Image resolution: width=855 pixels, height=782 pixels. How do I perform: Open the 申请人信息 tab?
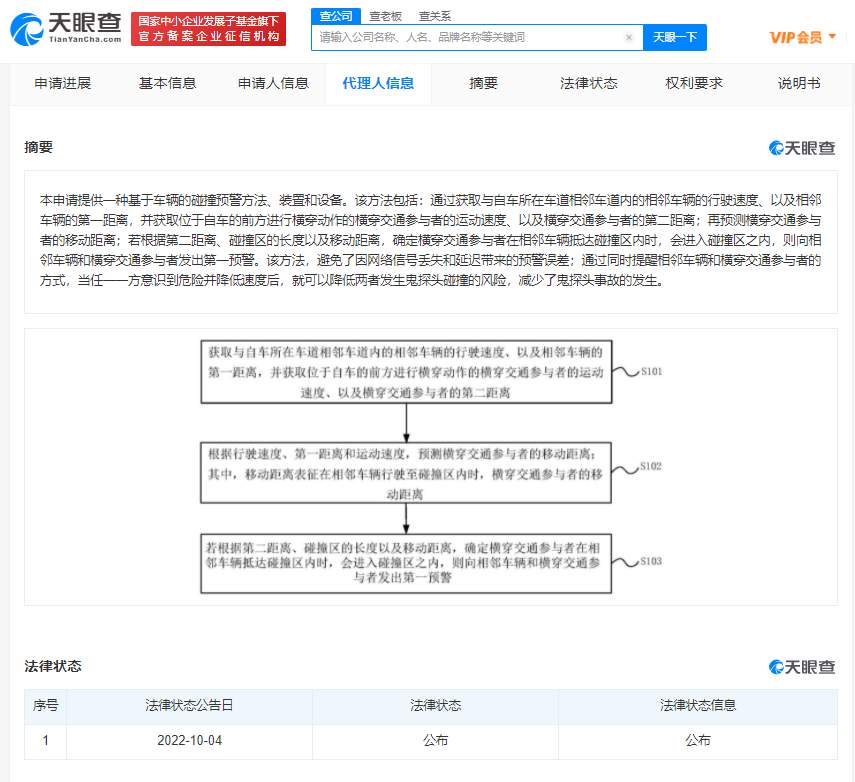(273, 83)
